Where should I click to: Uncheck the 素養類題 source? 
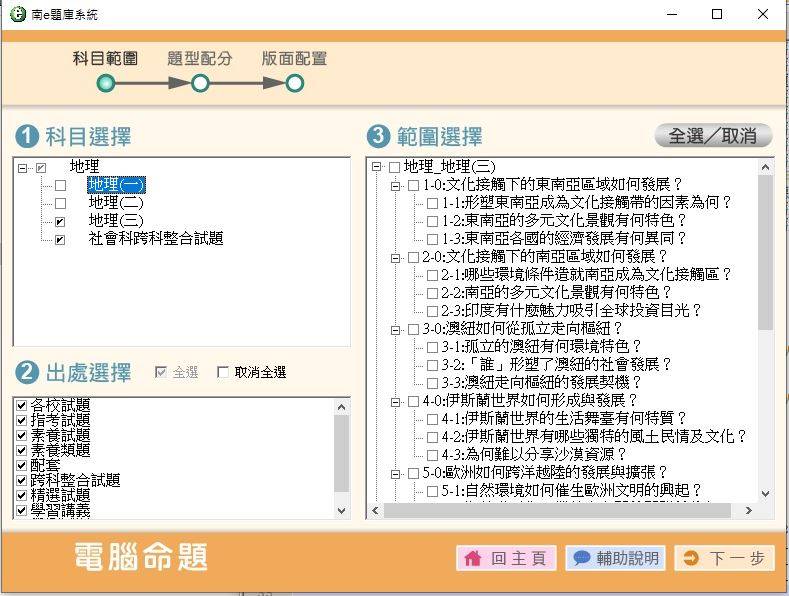[22, 451]
